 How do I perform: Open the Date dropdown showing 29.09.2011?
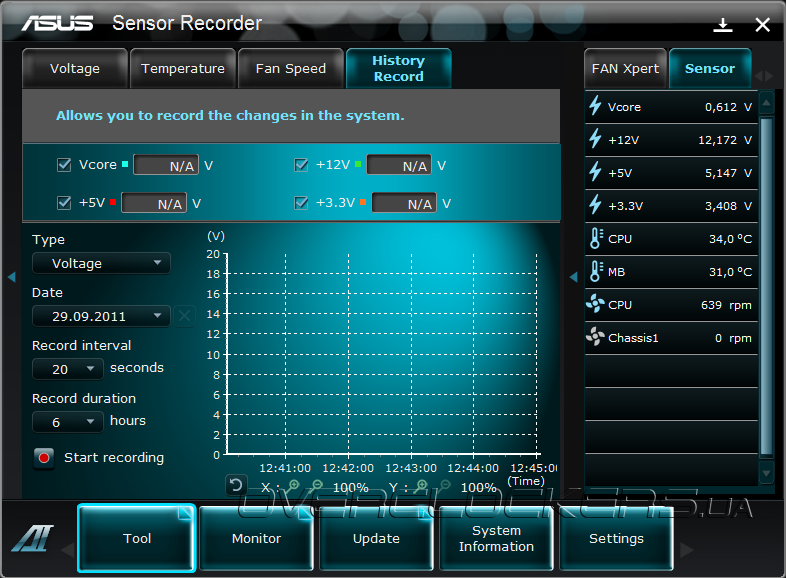101,316
